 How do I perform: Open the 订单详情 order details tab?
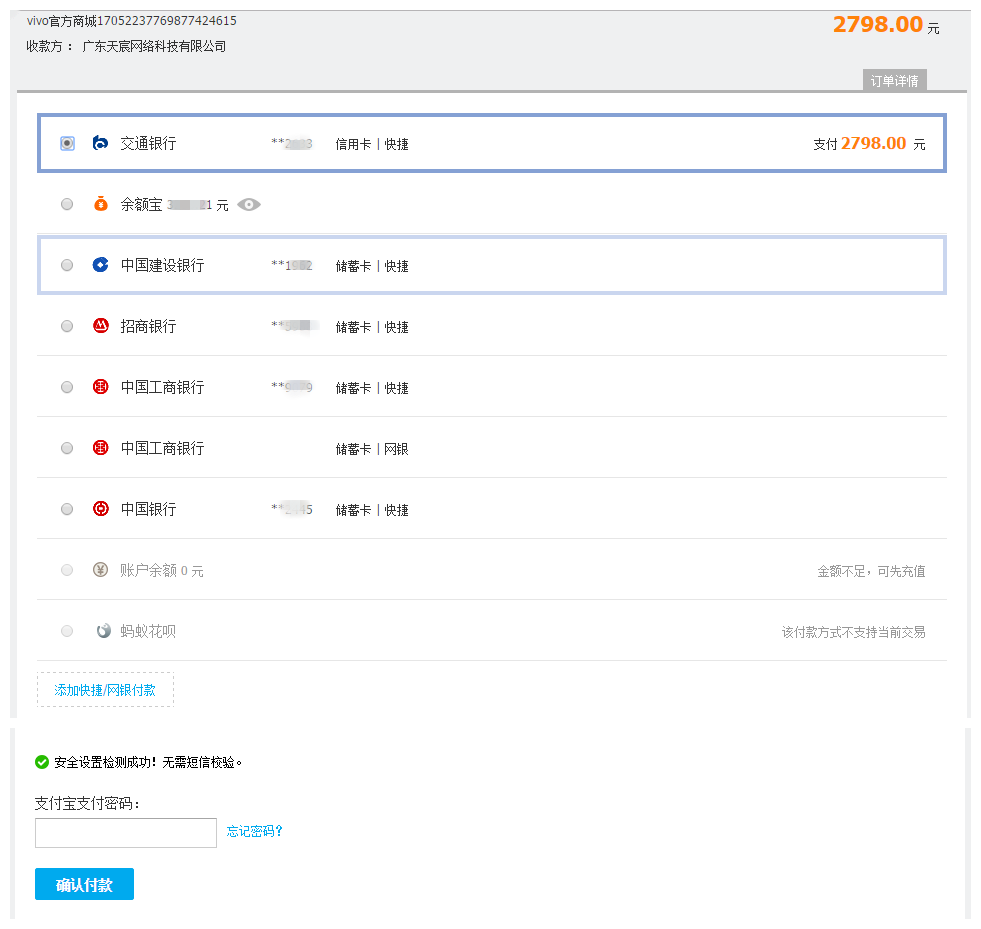tap(895, 80)
